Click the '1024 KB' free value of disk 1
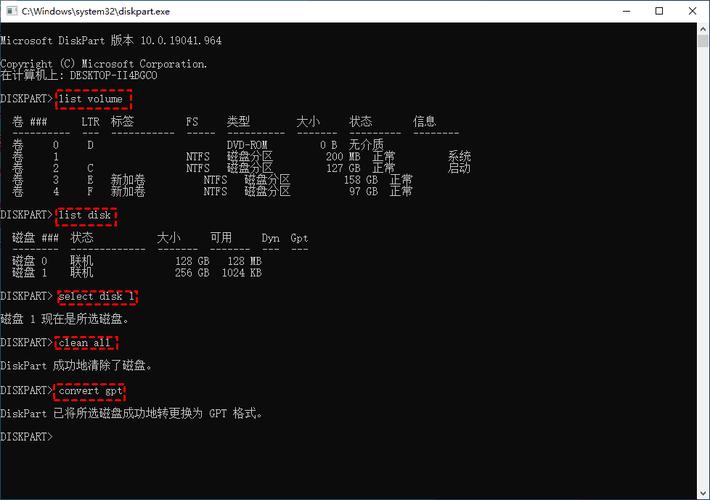This screenshot has width=710, height=500. [x=241, y=273]
